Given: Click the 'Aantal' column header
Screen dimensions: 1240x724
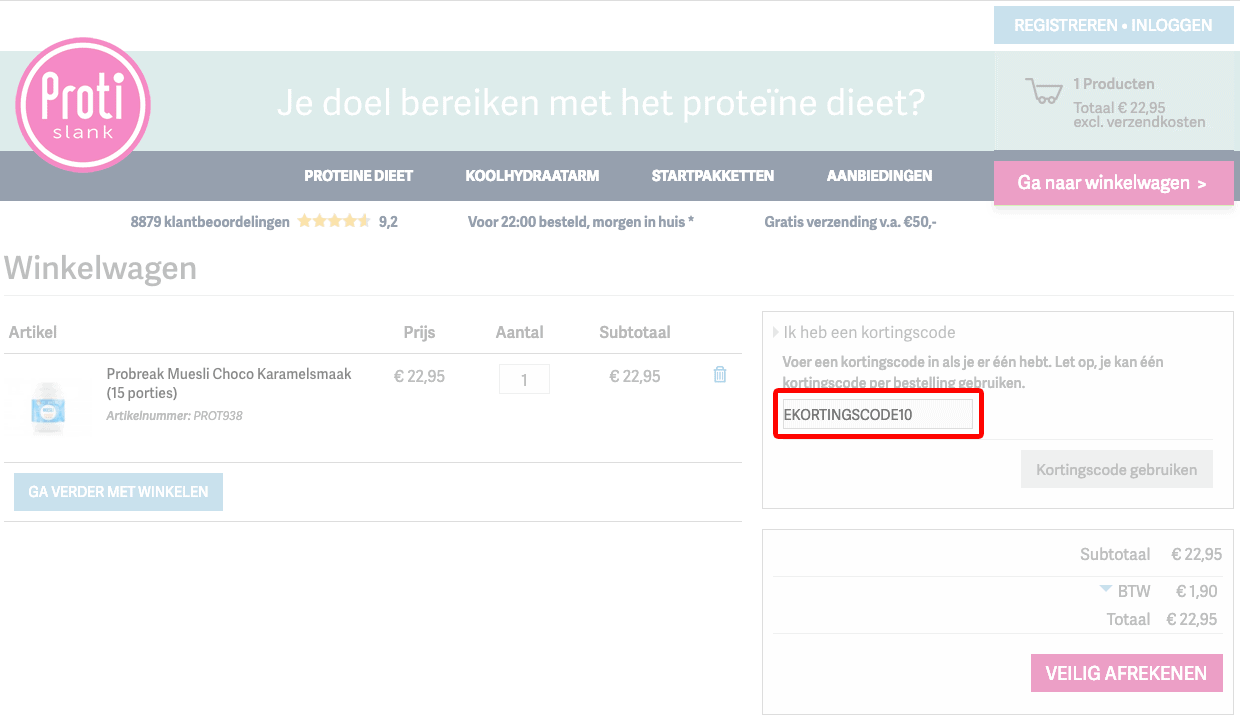Looking at the screenshot, I should coord(520,332).
